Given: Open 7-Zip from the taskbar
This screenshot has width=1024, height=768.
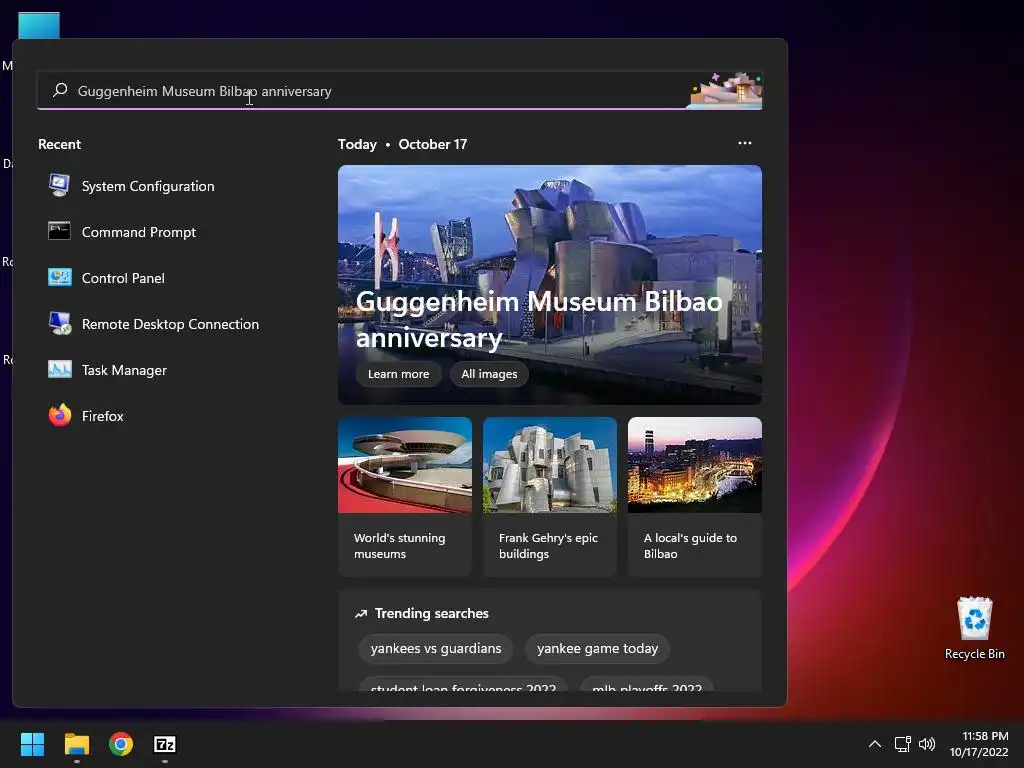Looking at the screenshot, I should (x=165, y=744).
